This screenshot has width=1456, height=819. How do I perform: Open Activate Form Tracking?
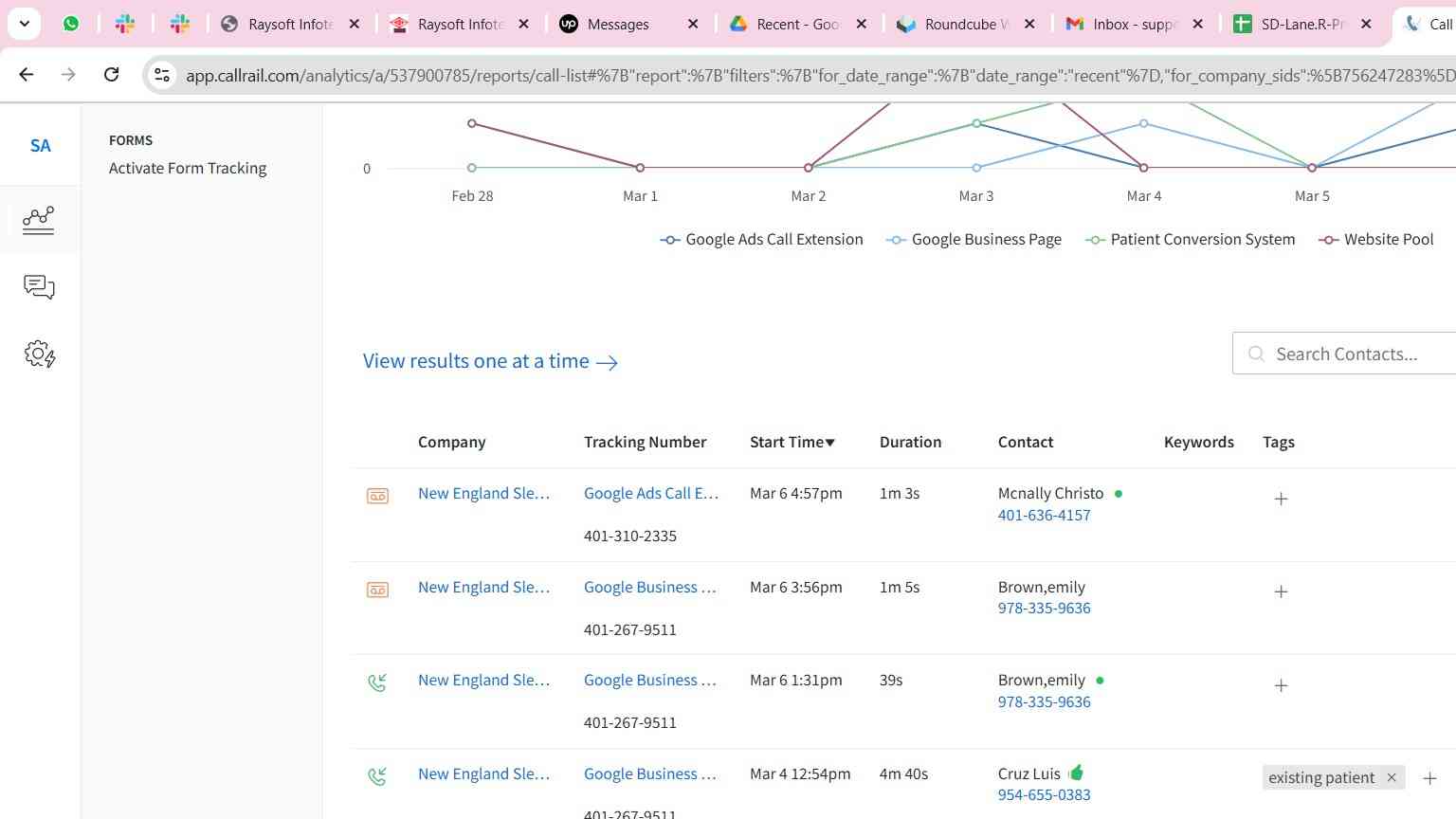click(188, 168)
